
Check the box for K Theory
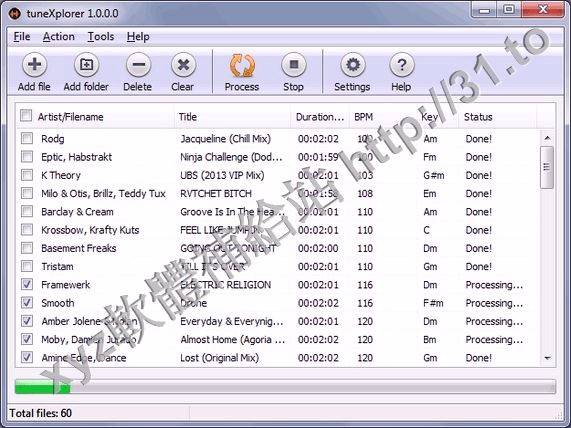27,175
